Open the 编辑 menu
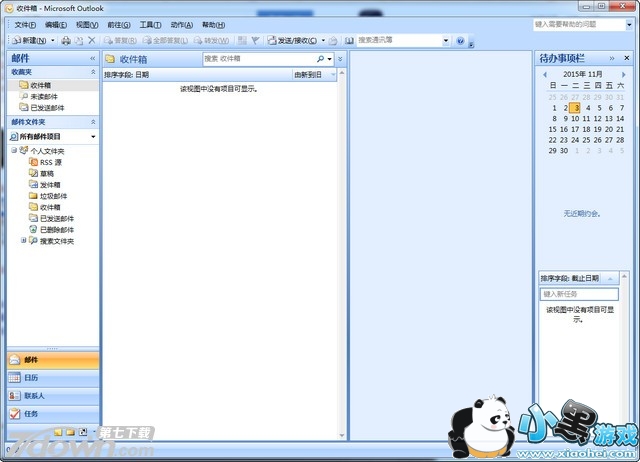640x462 pixels. pos(56,25)
